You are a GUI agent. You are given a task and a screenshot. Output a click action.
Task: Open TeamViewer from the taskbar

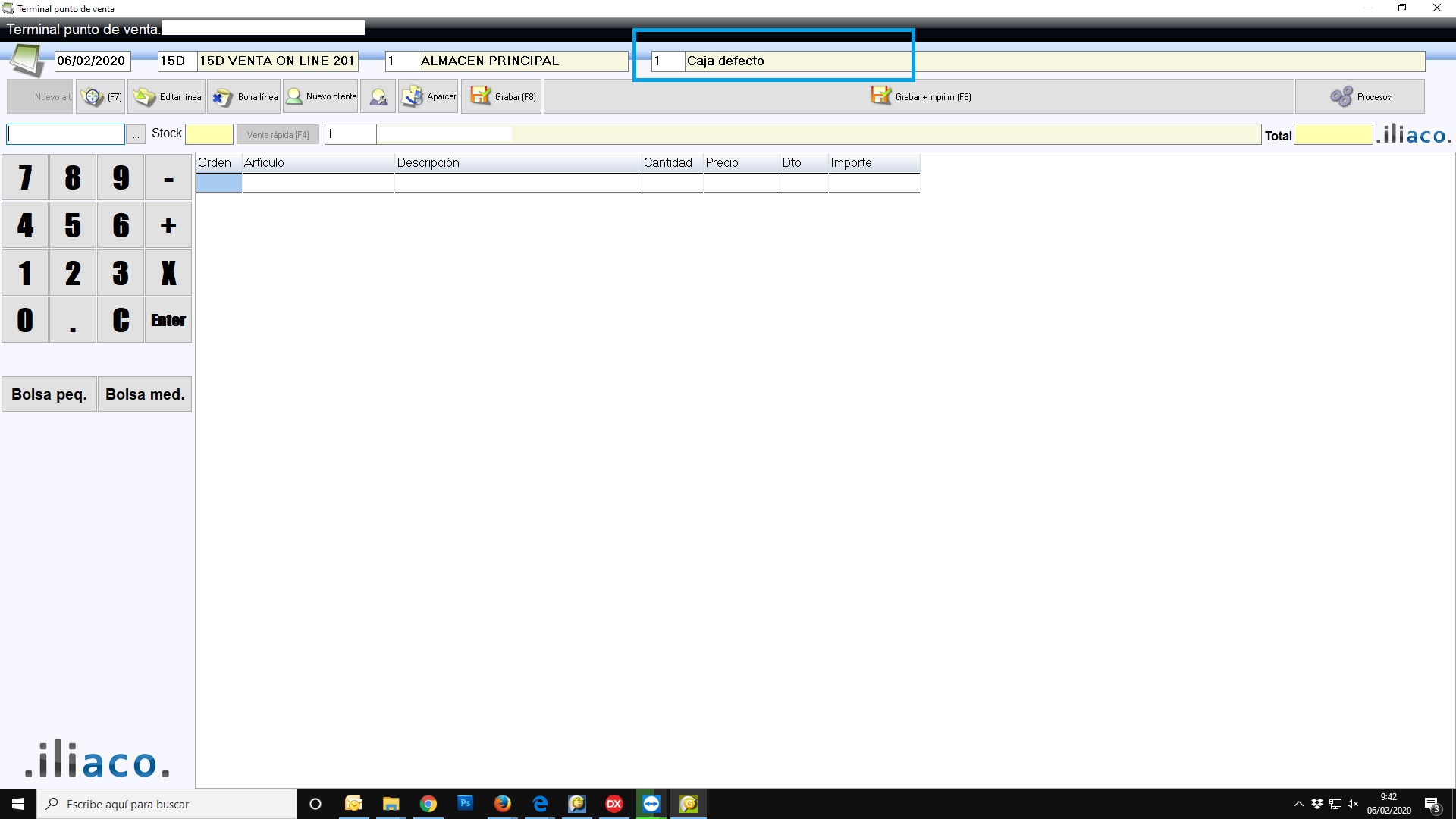coord(651,804)
